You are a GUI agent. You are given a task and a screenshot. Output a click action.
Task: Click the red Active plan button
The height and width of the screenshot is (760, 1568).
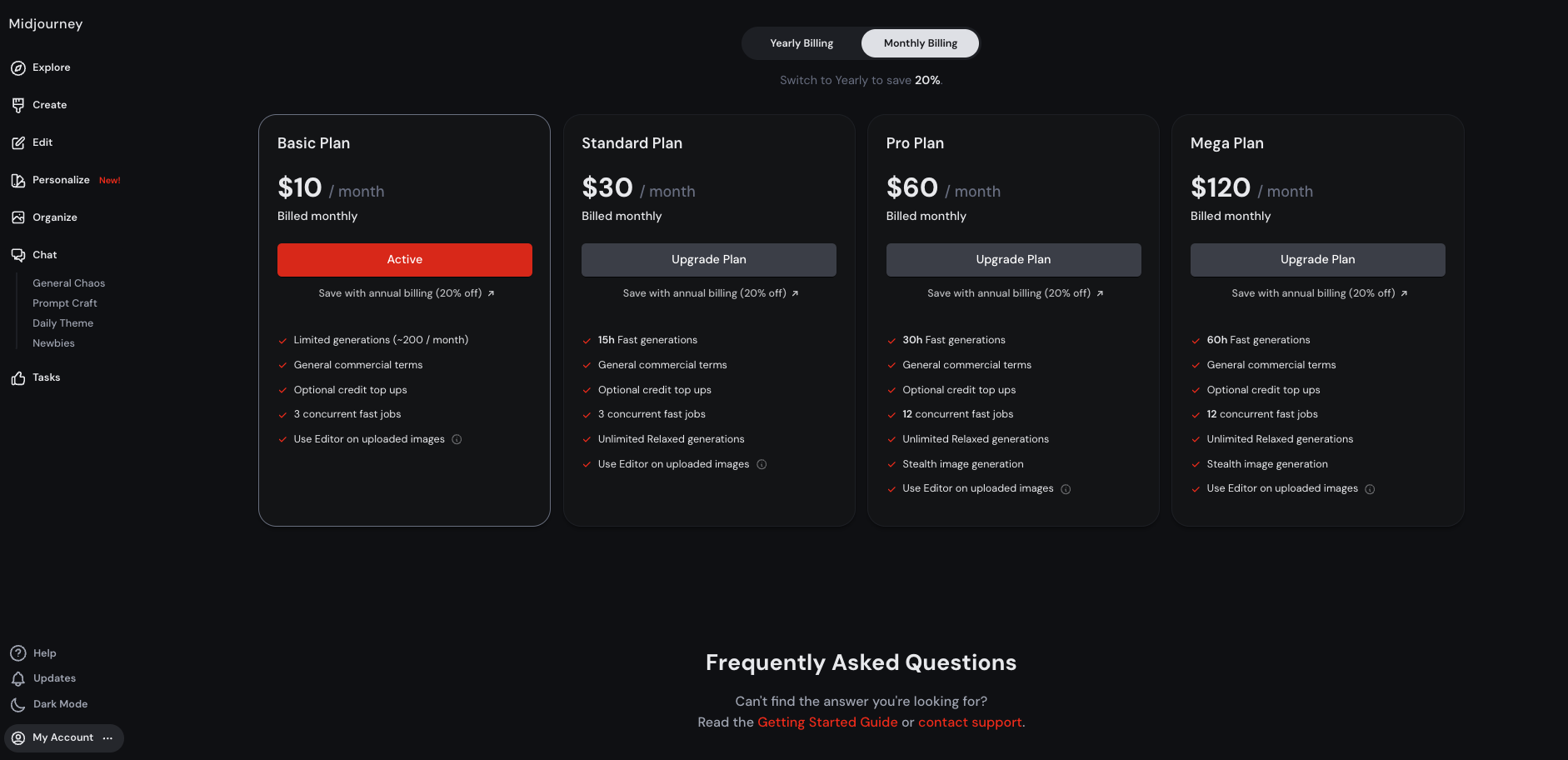tap(405, 260)
